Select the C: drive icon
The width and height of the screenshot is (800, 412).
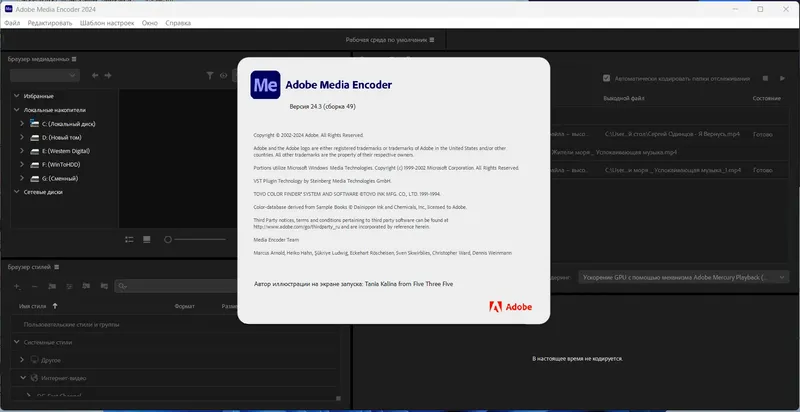[x=35, y=123]
